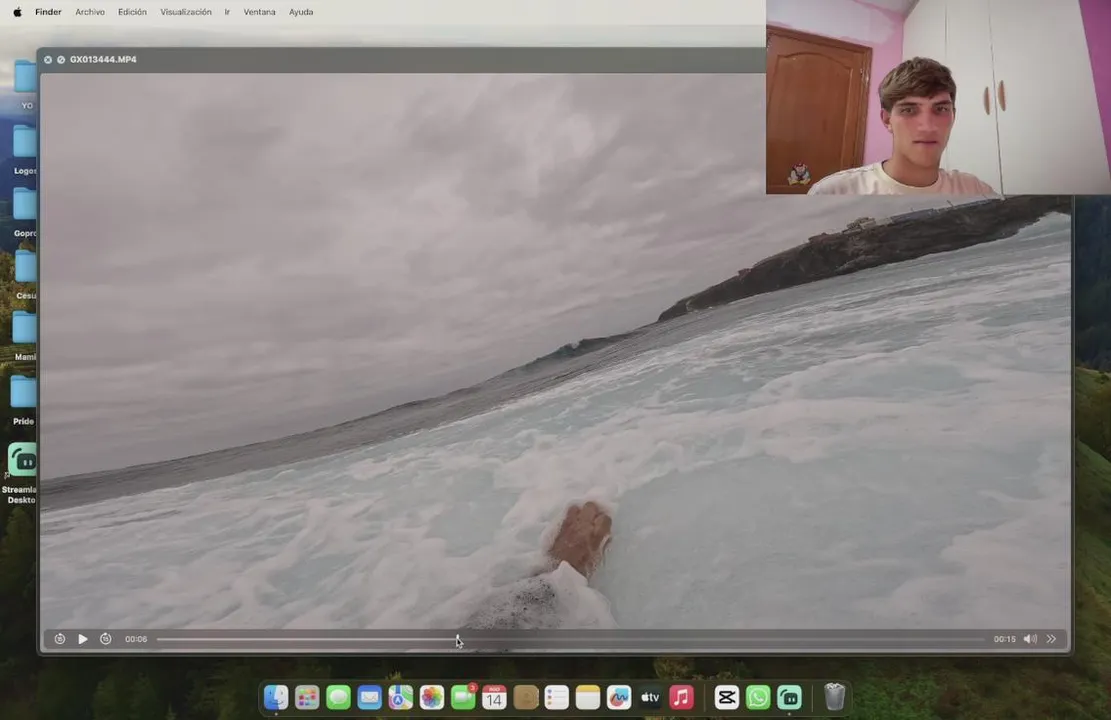The width and height of the screenshot is (1111, 720).
Task: Open the Ventana menu
Action: [259, 12]
